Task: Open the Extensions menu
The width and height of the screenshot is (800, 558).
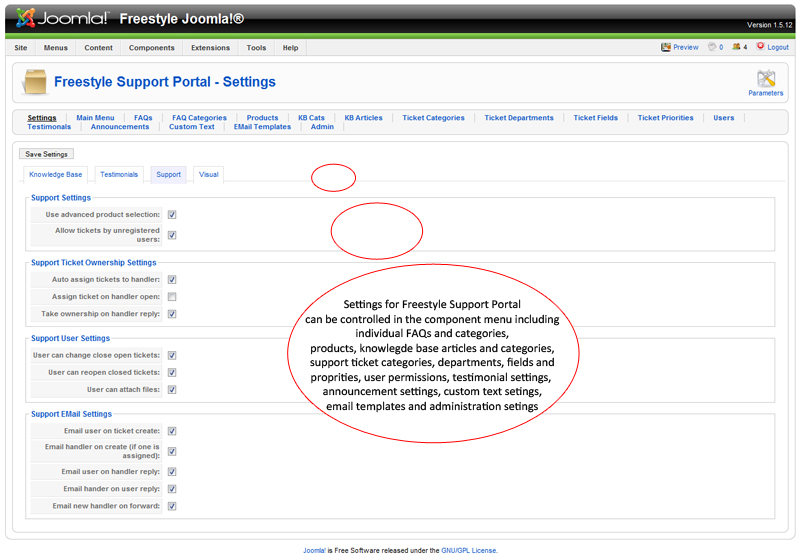Action: click(x=210, y=48)
